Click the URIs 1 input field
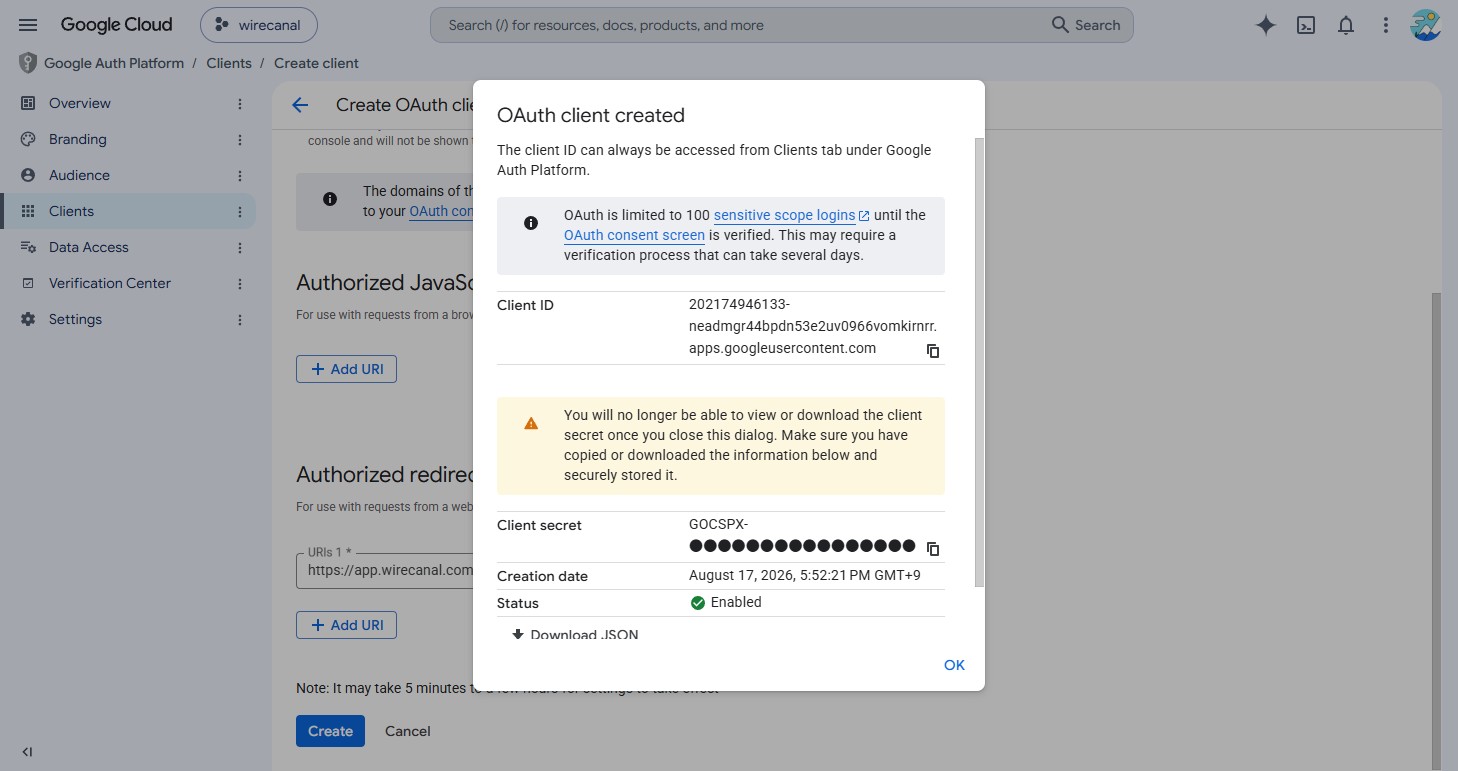Viewport: 1458px width, 771px height. 385,570
